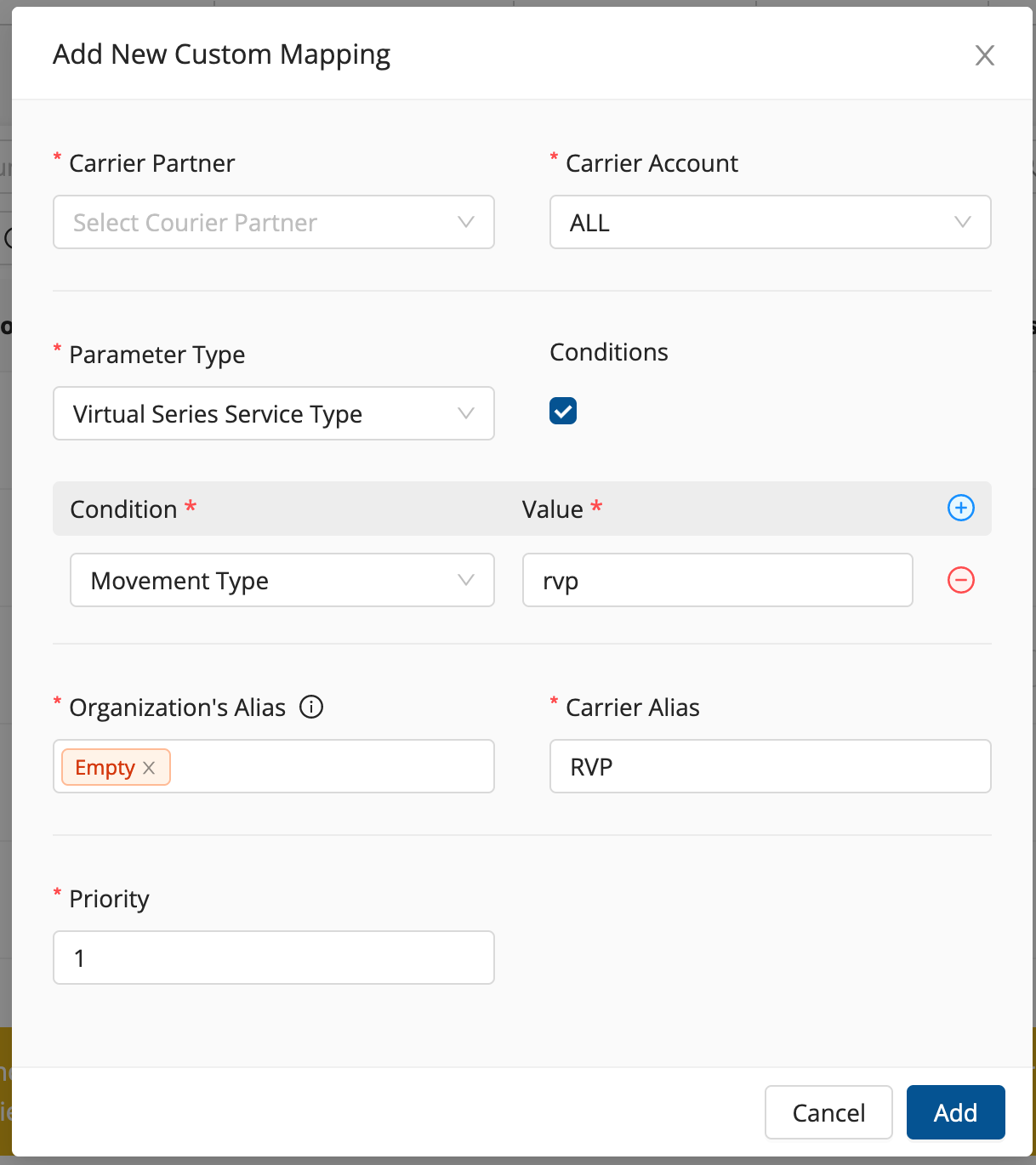Open the Movement Type condition dropdown

point(282,580)
